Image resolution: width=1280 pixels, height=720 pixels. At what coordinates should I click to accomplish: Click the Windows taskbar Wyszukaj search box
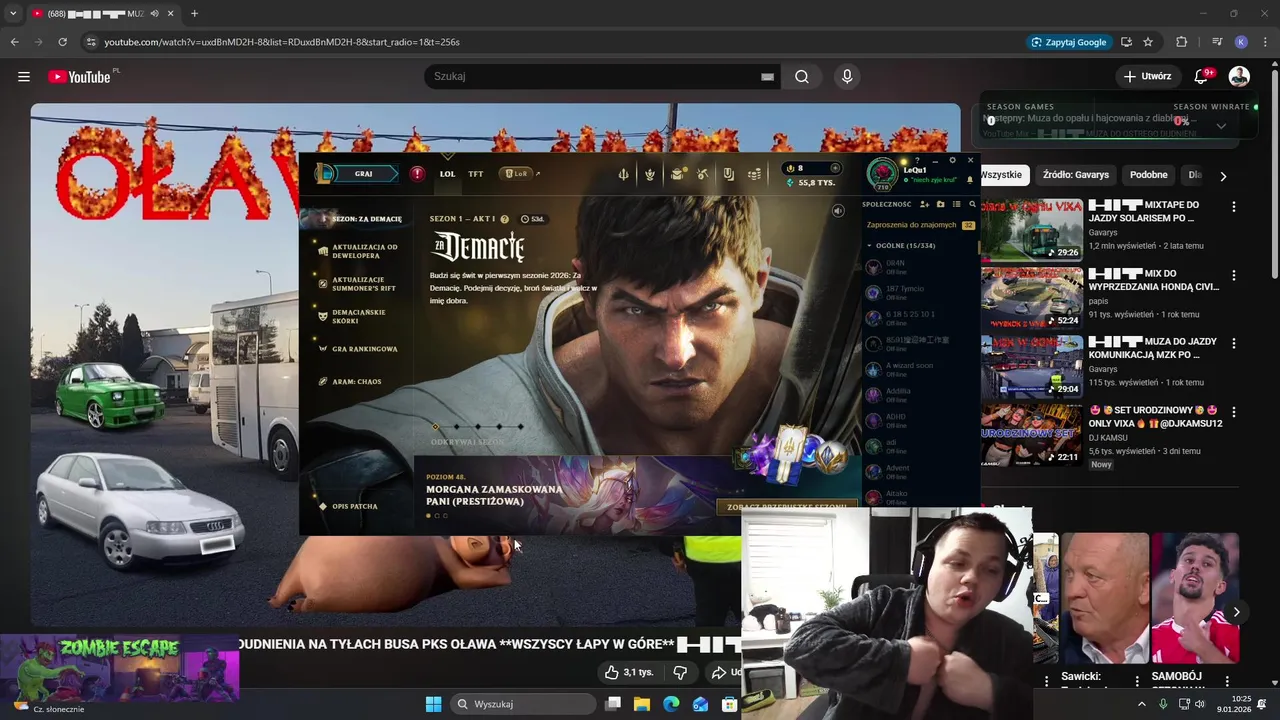coord(522,704)
